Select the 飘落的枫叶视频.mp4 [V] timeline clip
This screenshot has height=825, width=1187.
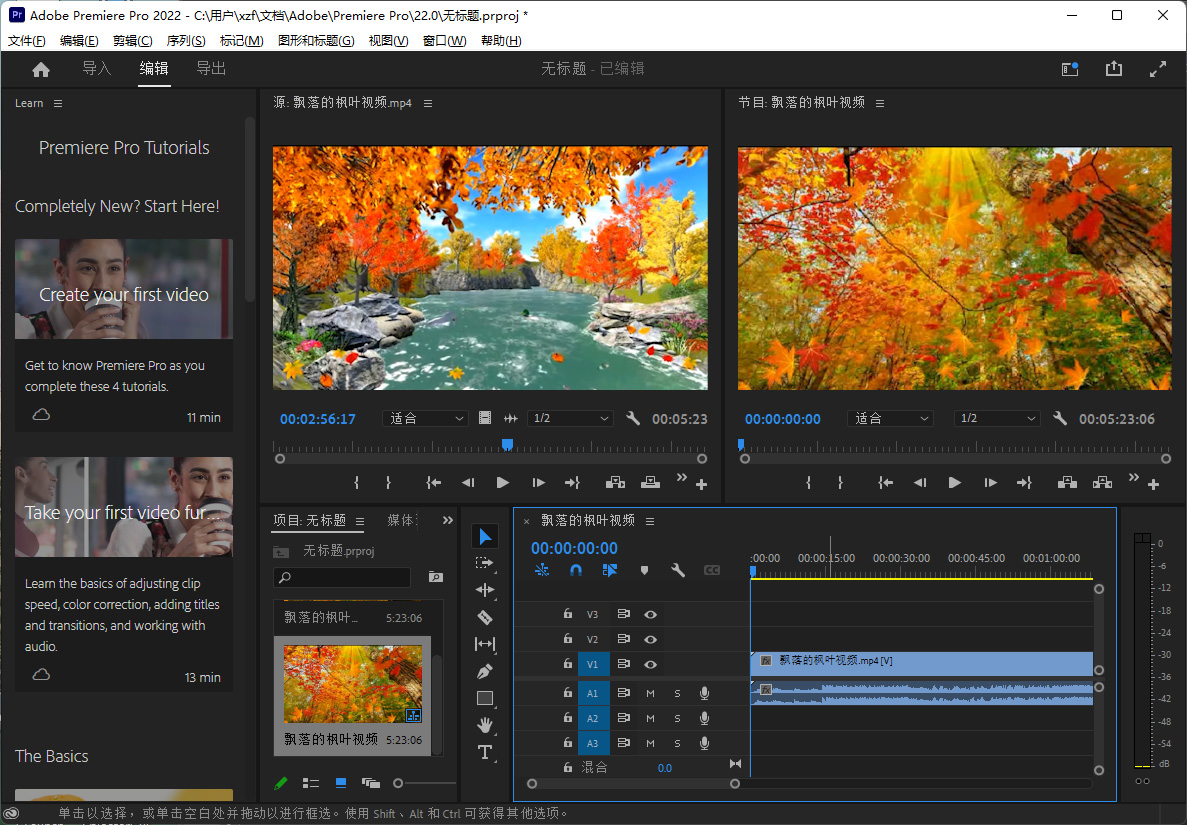(x=921, y=664)
